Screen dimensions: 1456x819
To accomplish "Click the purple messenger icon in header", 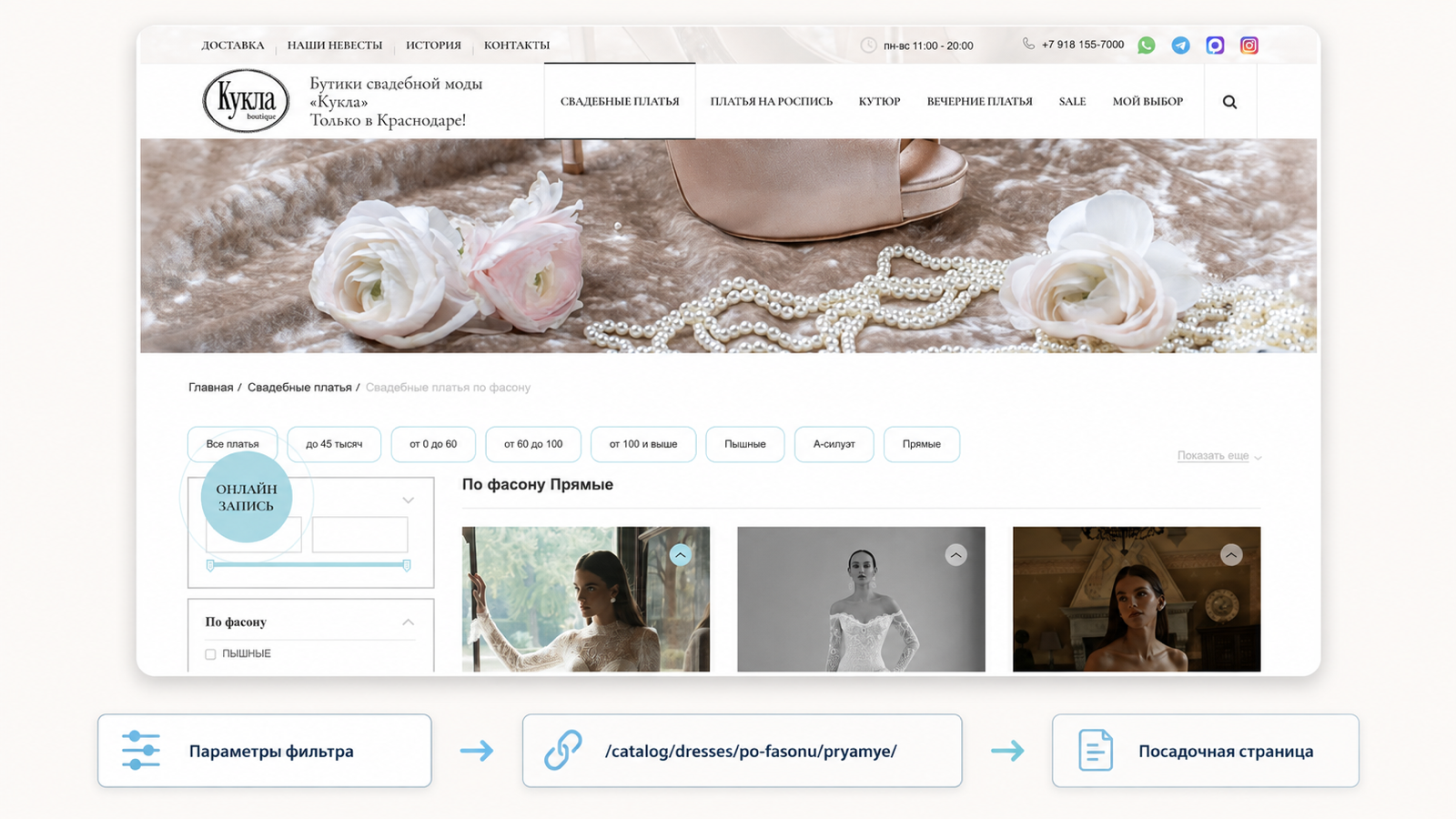I will click(1215, 45).
